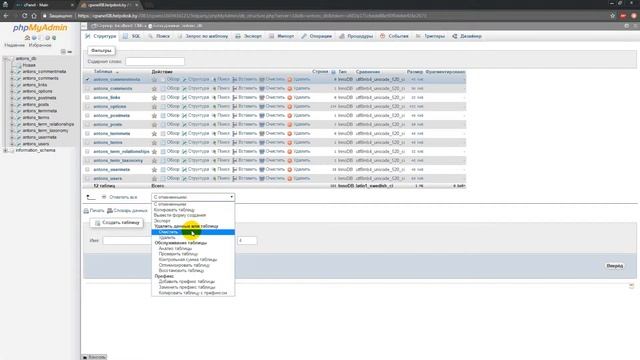640x360 pixels.
Task: Click the Фильтры button
Action: (x=101, y=50)
